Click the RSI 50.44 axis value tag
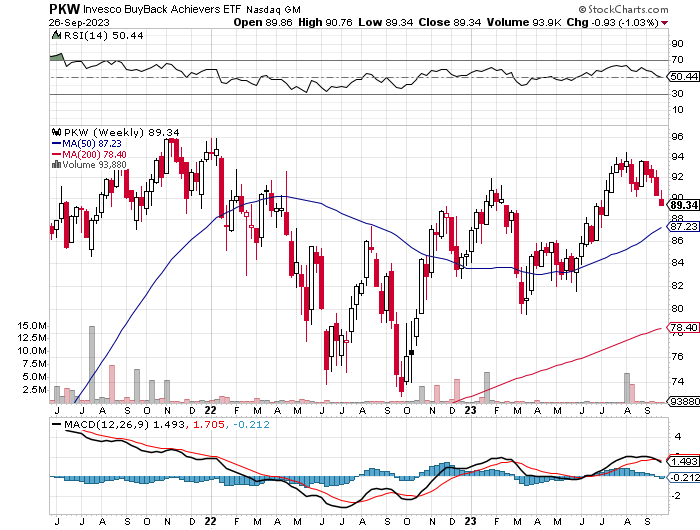700x530 pixels. (683, 76)
